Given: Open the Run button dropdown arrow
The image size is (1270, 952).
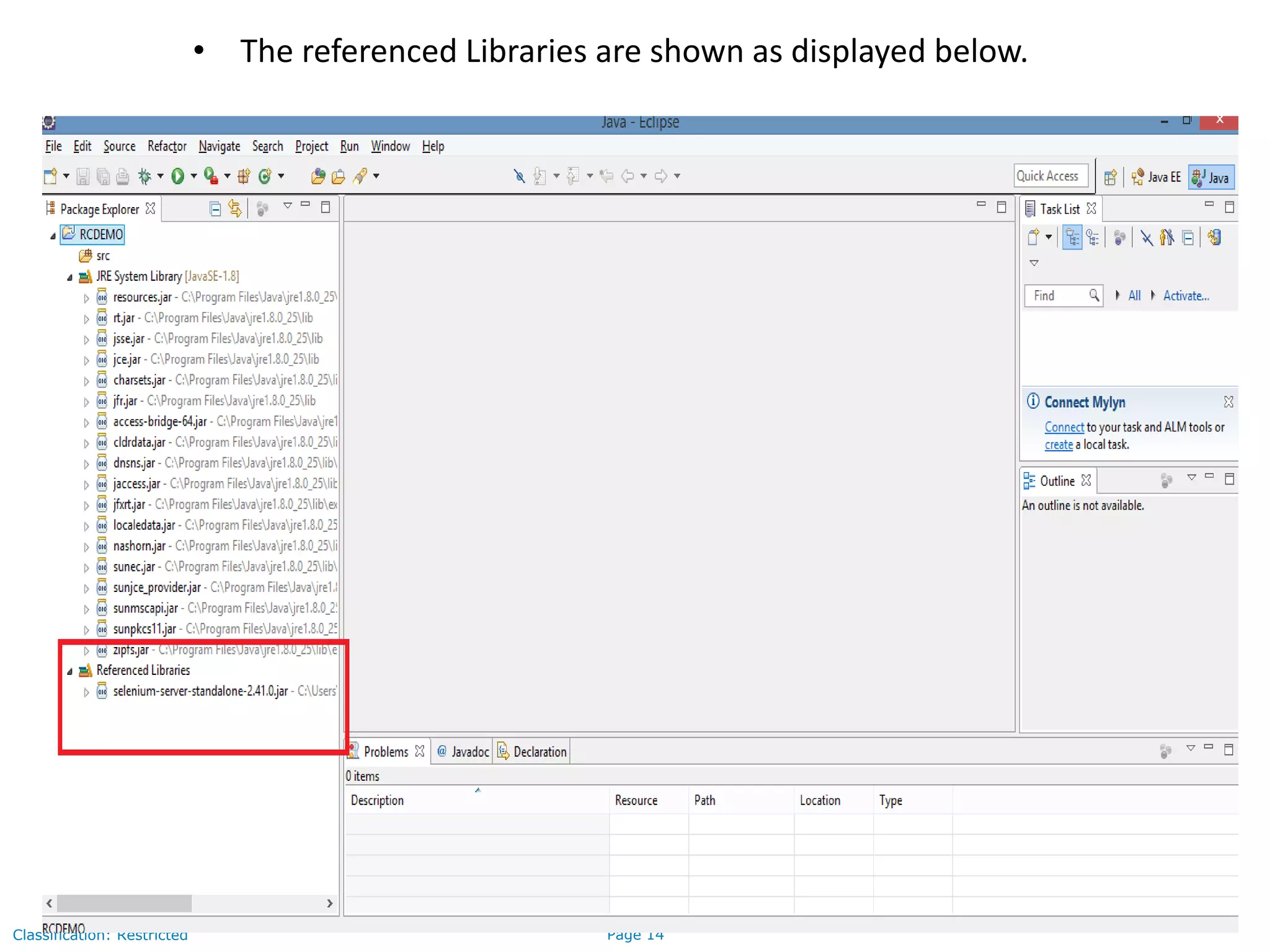Looking at the screenshot, I should [193, 177].
